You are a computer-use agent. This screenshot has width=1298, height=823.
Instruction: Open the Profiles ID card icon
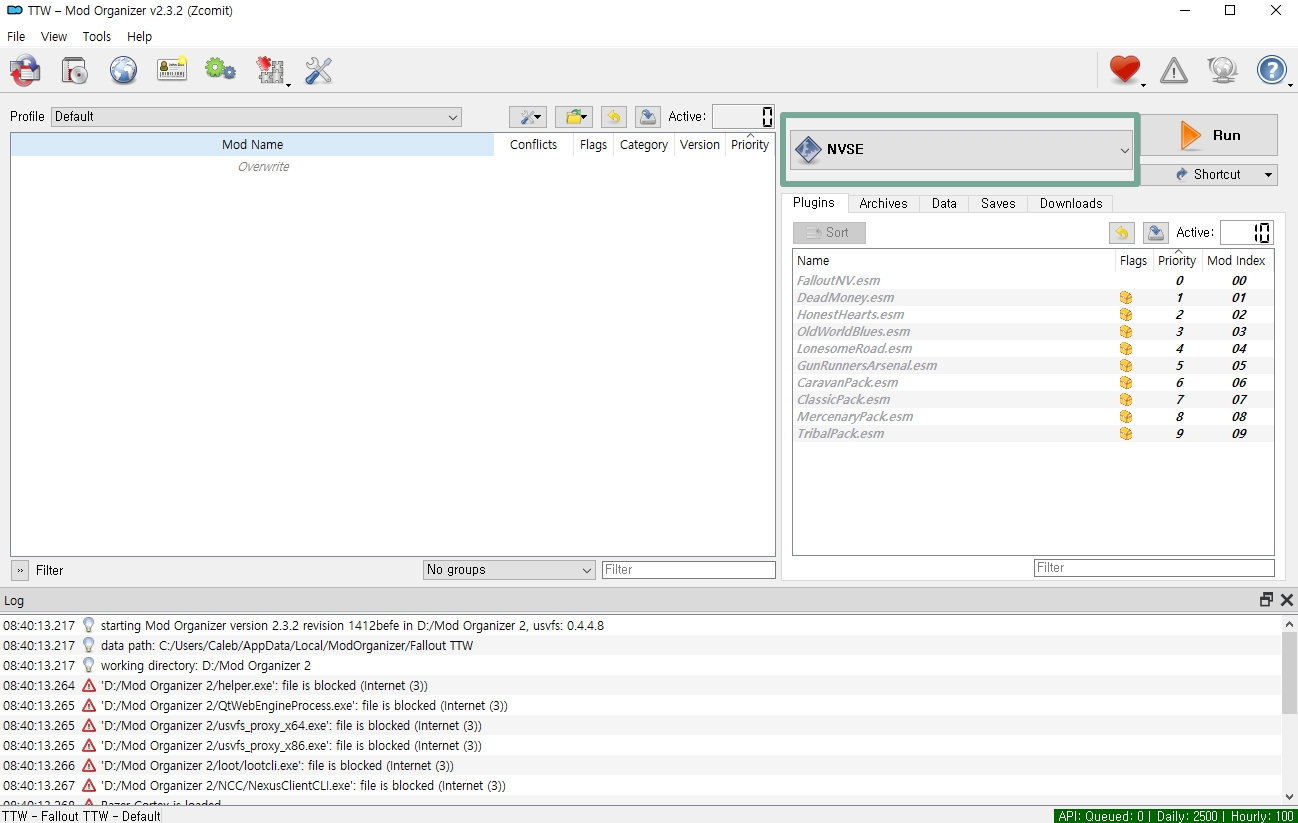172,70
